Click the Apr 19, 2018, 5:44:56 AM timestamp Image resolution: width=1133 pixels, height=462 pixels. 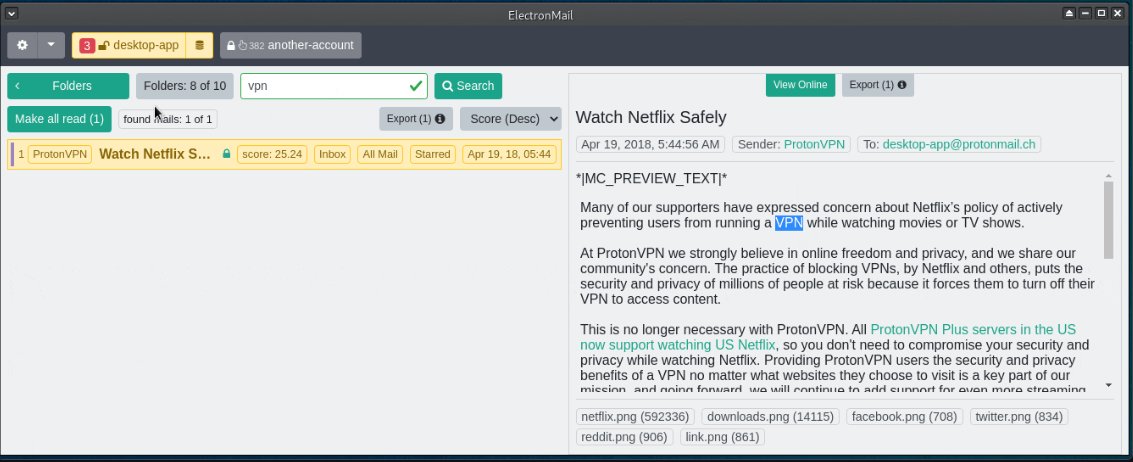(650, 145)
